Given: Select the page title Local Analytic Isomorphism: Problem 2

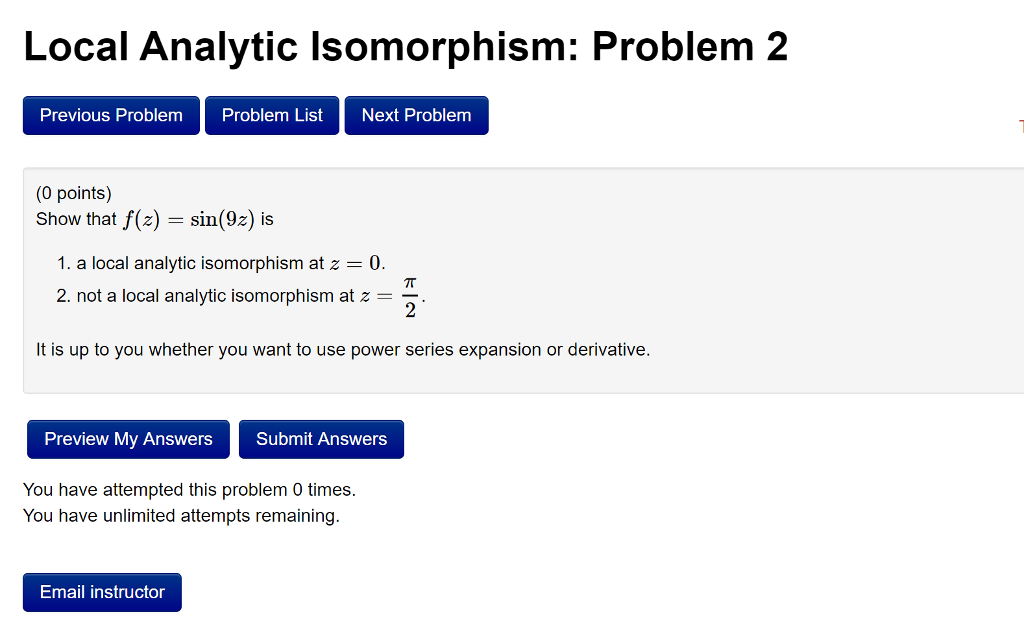Looking at the screenshot, I should [x=405, y=46].
